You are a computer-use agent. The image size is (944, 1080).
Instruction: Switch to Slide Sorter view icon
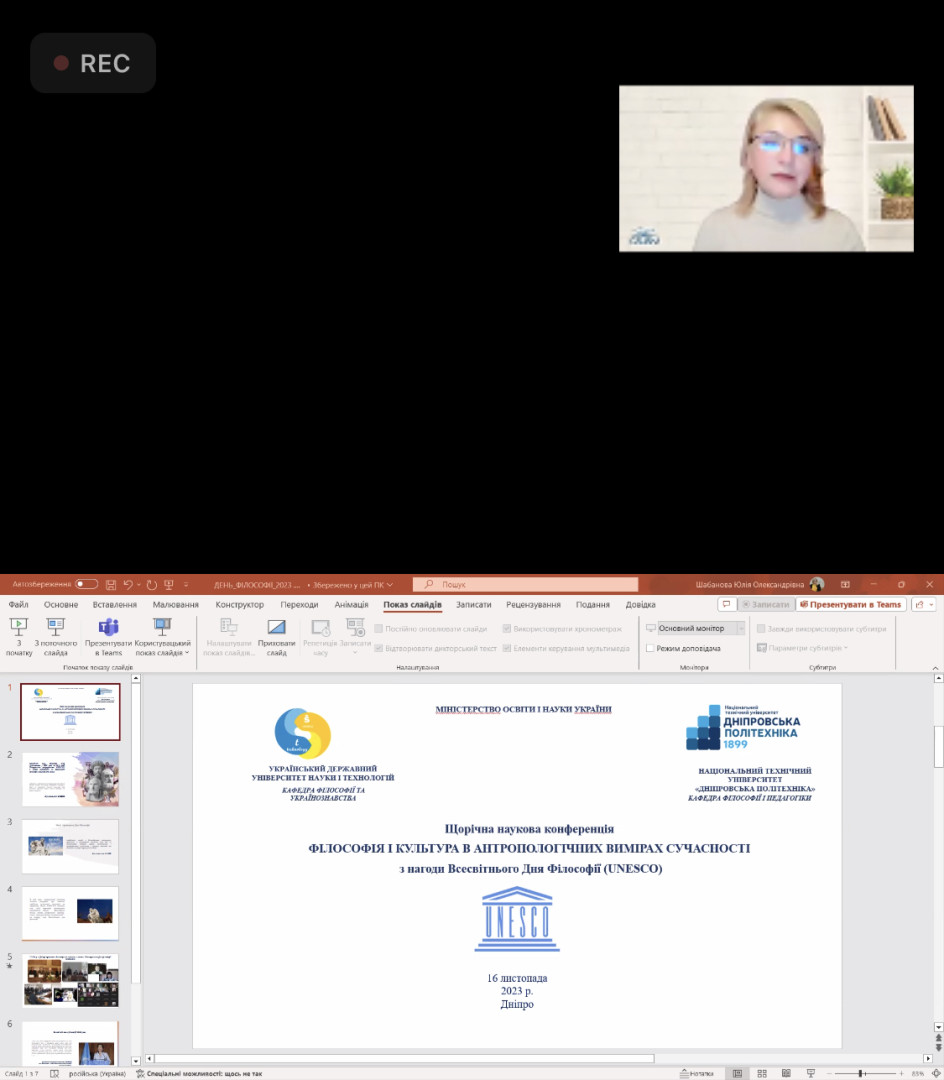[x=762, y=1073]
